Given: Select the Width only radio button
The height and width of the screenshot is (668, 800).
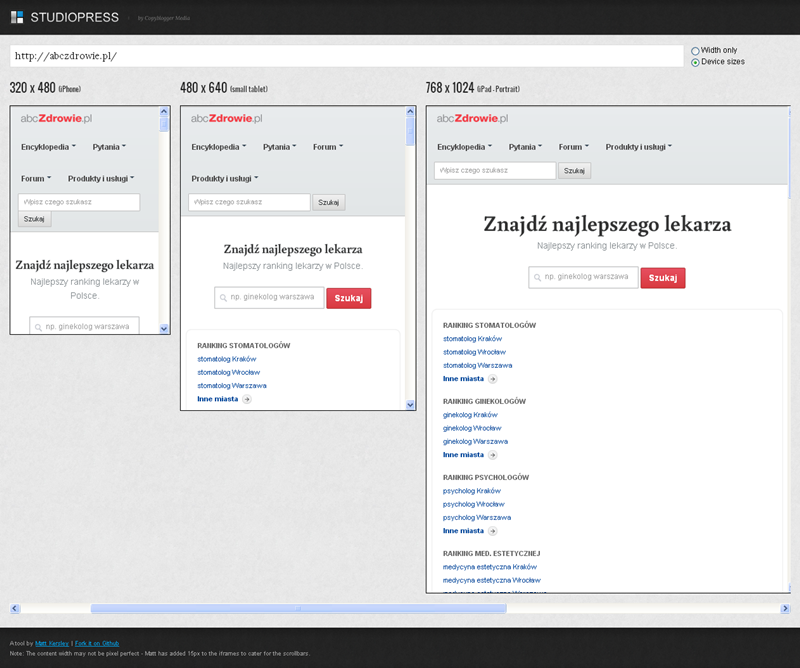Looking at the screenshot, I should [x=695, y=51].
